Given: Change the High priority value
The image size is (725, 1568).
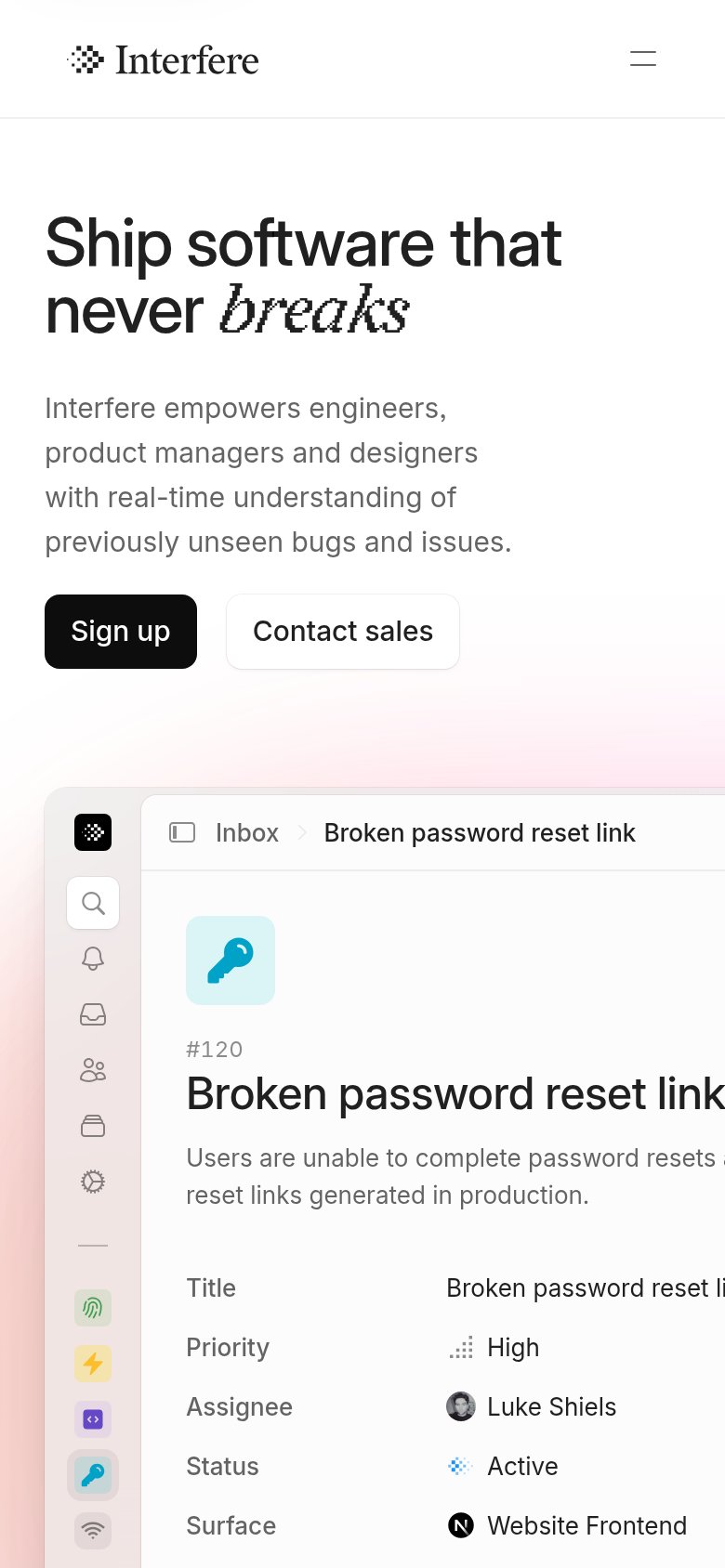Looking at the screenshot, I should pyautogui.click(x=494, y=1348).
